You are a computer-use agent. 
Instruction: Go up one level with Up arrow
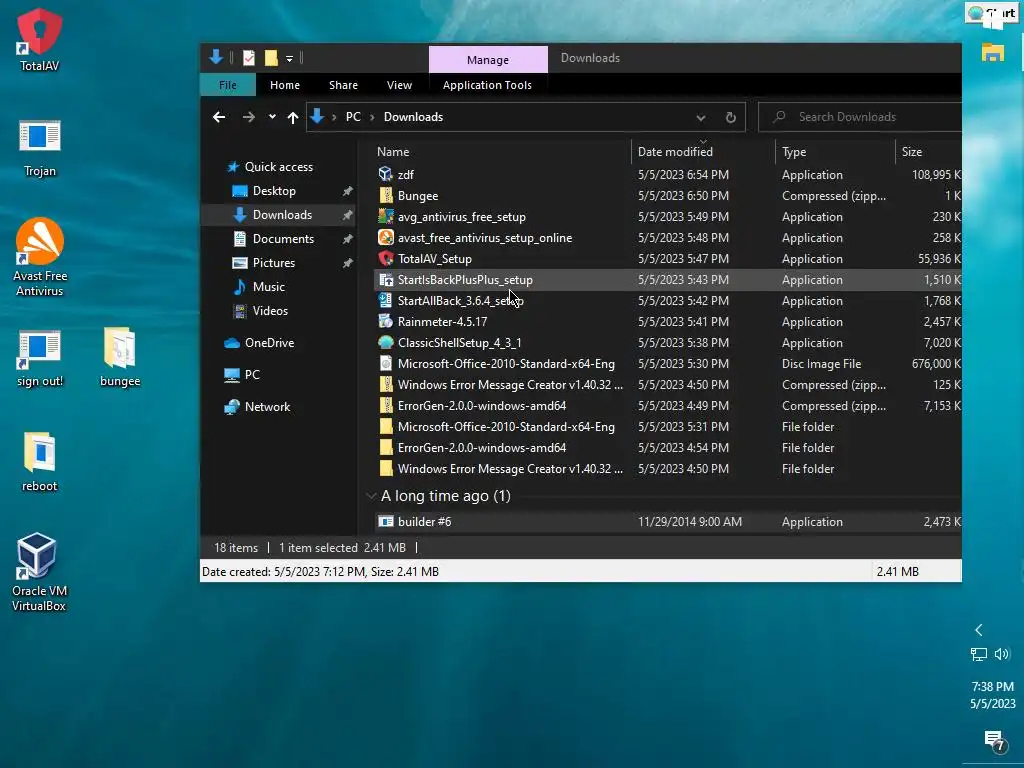click(x=293, y=117)
